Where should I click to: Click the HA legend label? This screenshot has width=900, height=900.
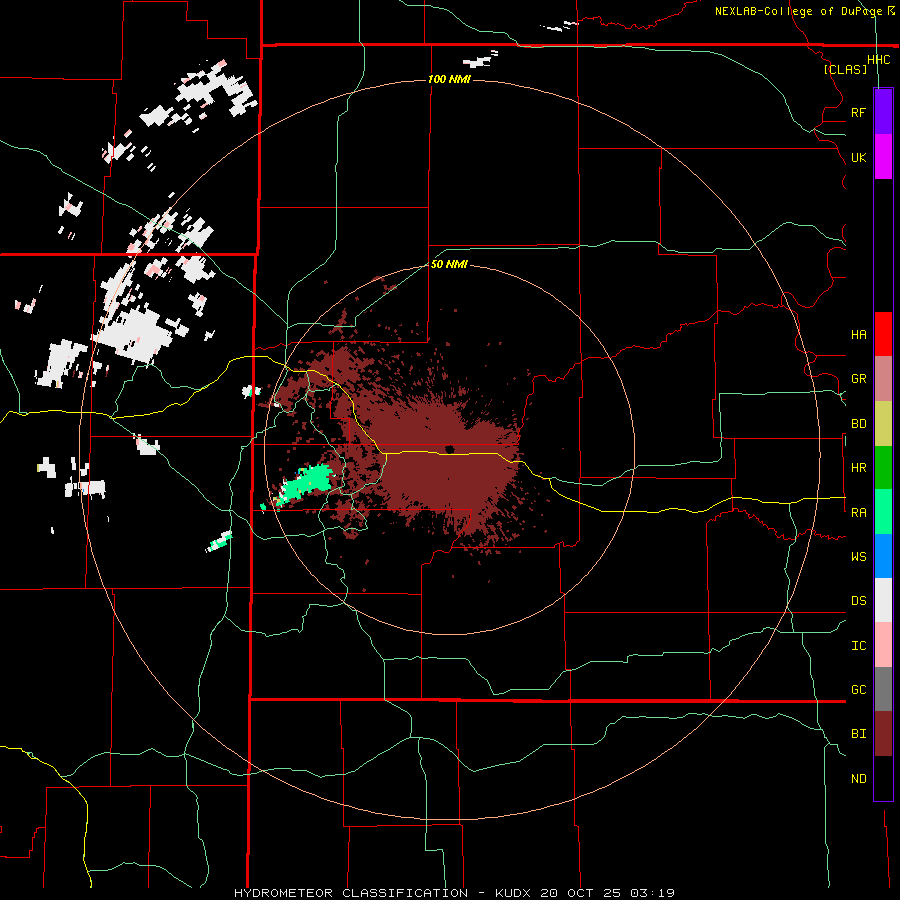pyautogui.click(x=858, y=334)
